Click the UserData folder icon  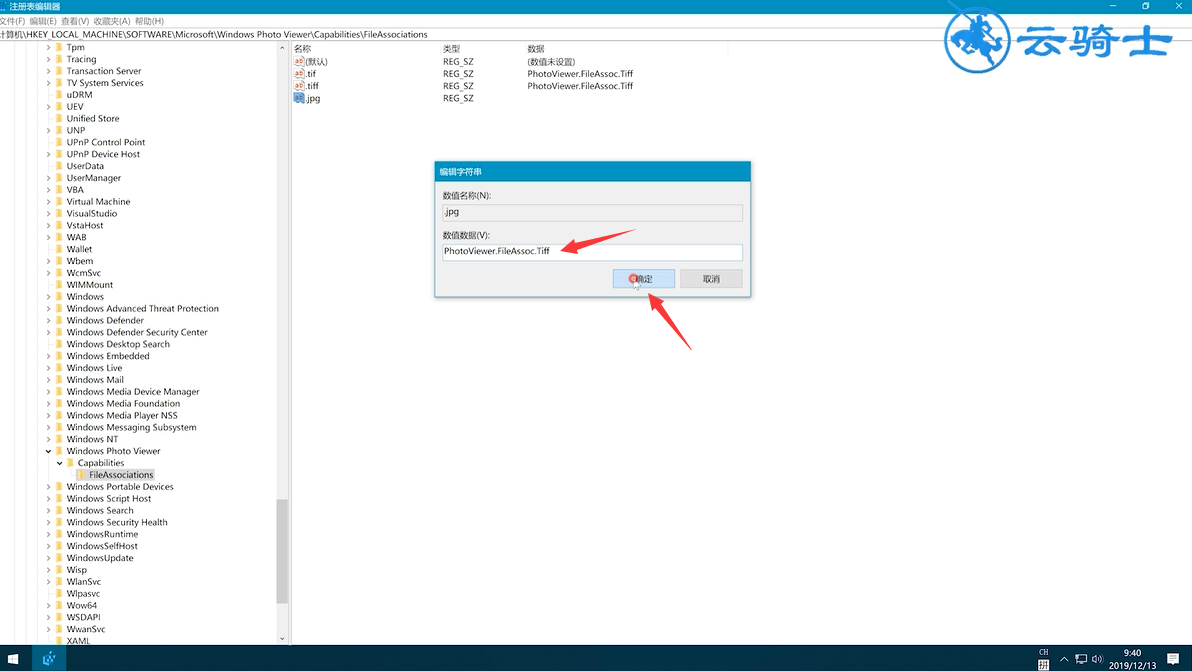coord(59,166)
